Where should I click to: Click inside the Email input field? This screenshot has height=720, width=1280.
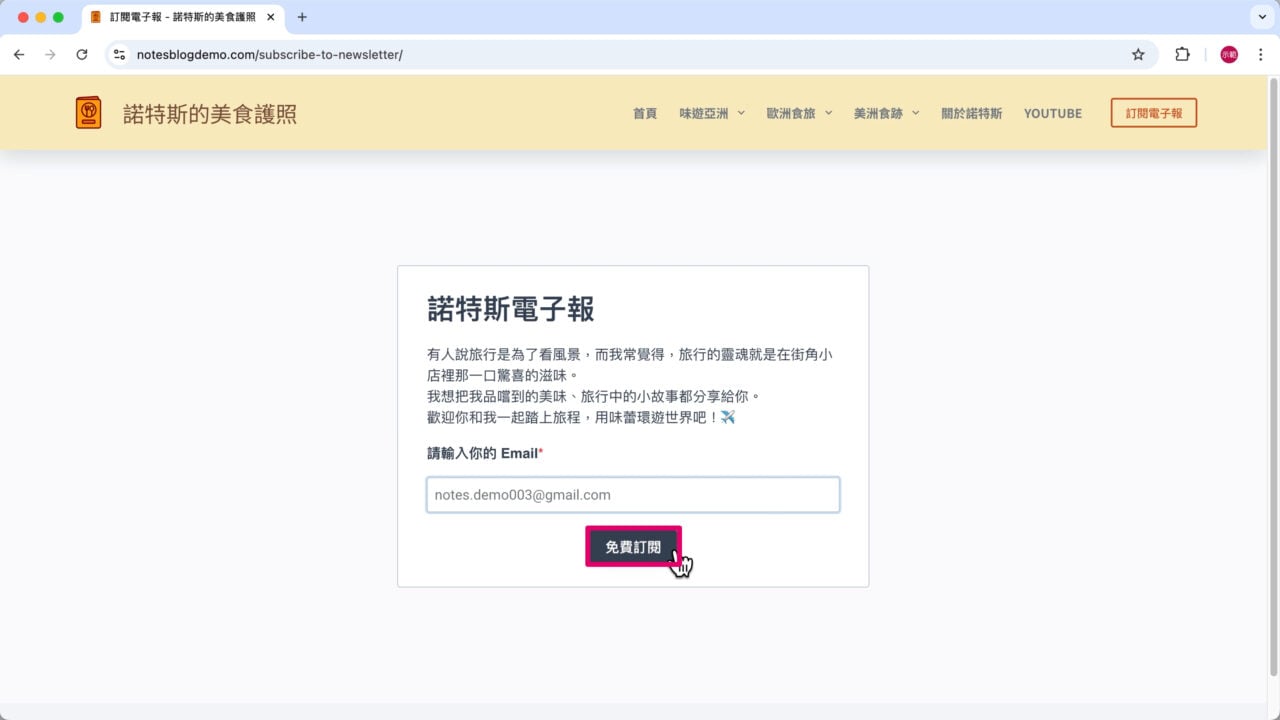[x=632, y=494]
